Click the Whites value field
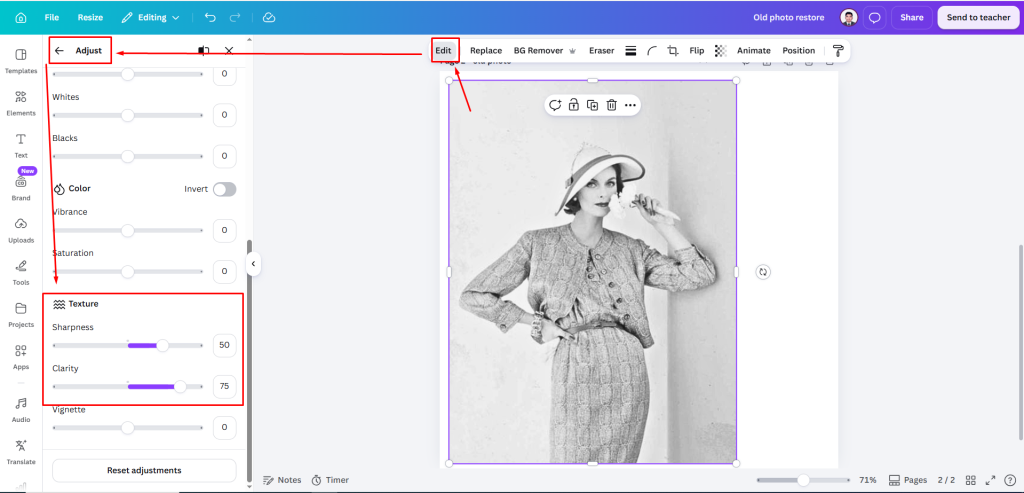The height and width of the screenshot is (493, 1024). pos(225,115)
